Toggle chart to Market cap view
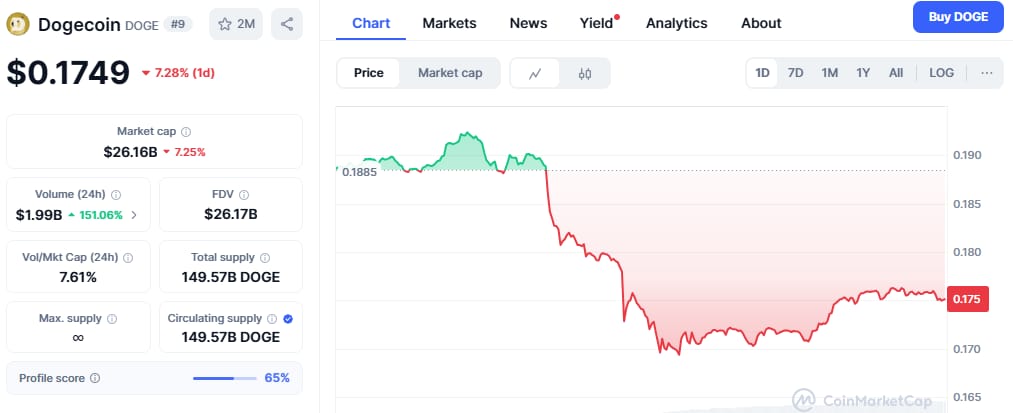1013x413 pixels. [x=450, y=73]
